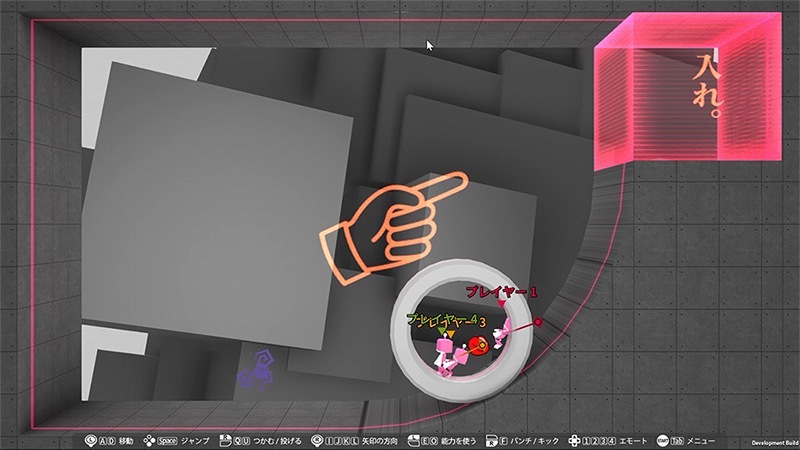The image size is (800, 450).
Task: Click the red triangle marker above Player 1
Action: click(x=501, y=304)
